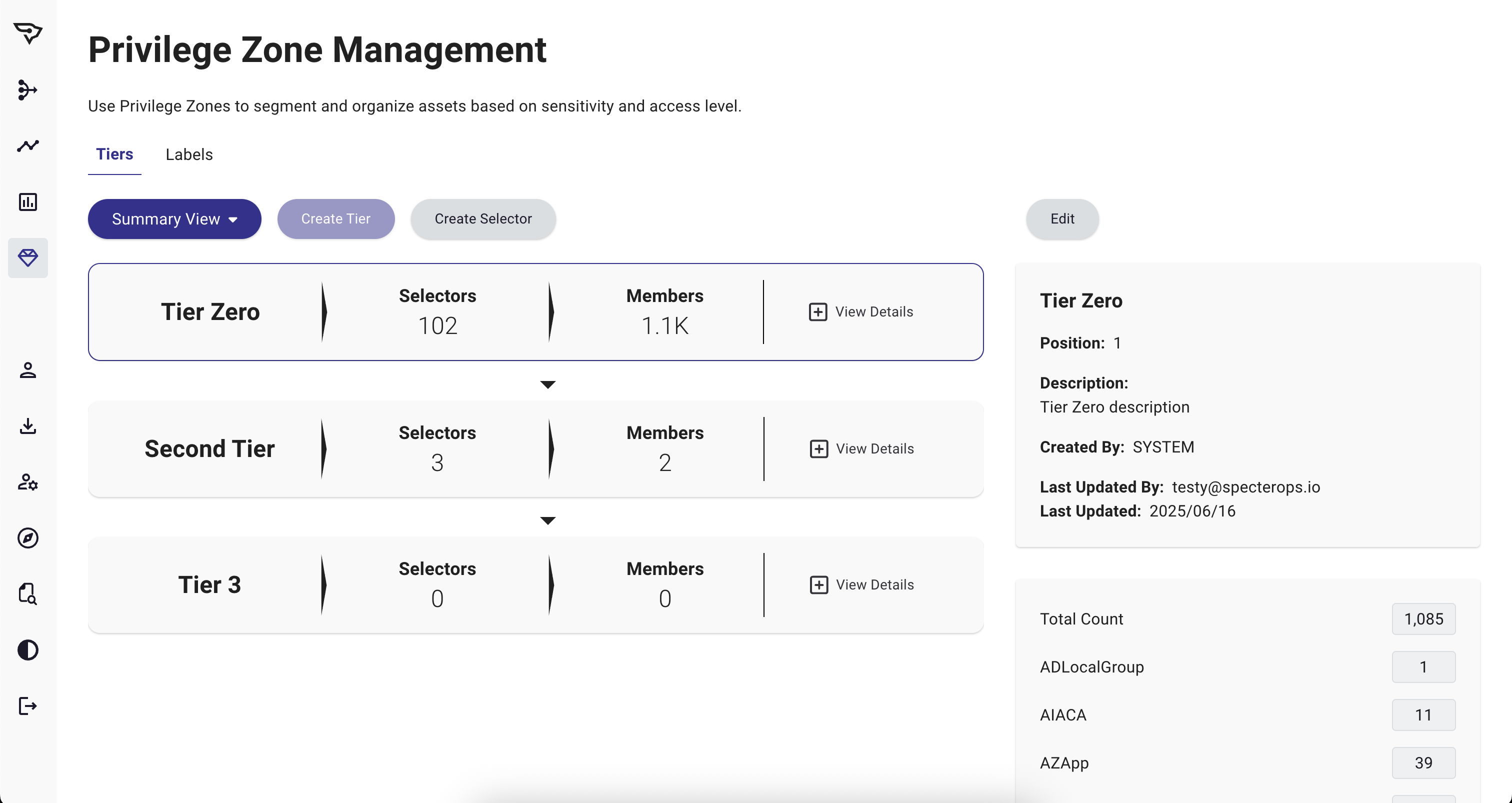
Task: Toggle dark mode with the half-circle icon
Action: [x=27, y=650]
